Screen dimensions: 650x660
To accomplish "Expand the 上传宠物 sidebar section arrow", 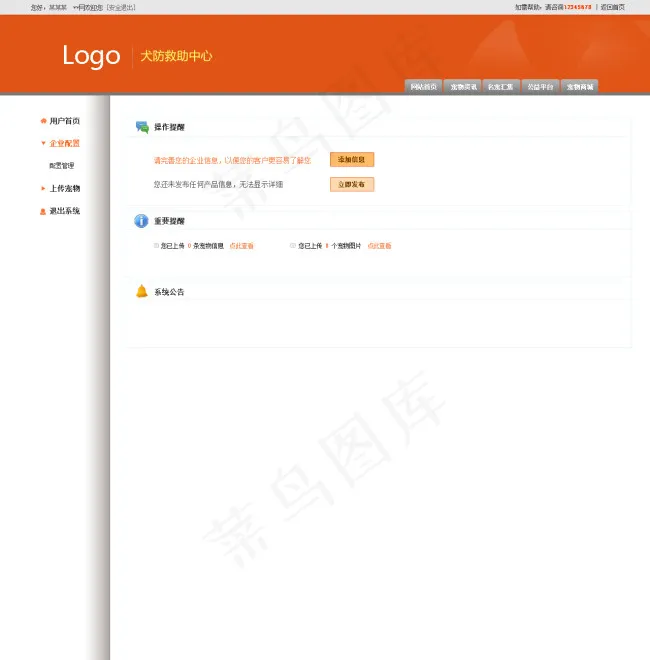I will [x=43, y=188].
